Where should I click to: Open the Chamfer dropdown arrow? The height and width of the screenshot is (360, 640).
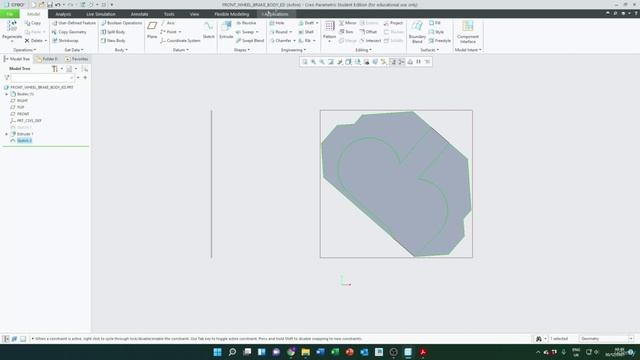294,41
